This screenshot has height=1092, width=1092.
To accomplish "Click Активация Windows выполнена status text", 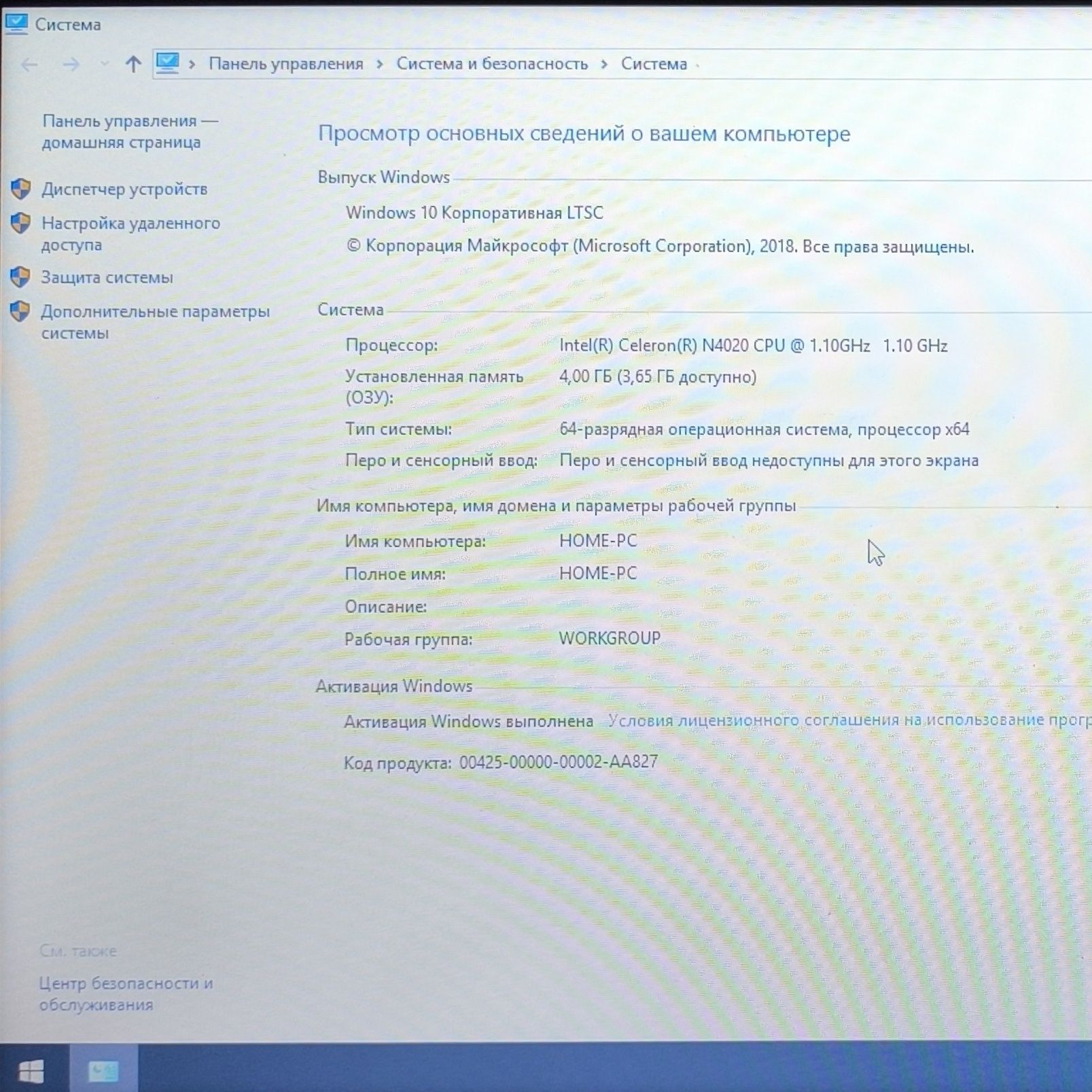I will pos(468,721).
